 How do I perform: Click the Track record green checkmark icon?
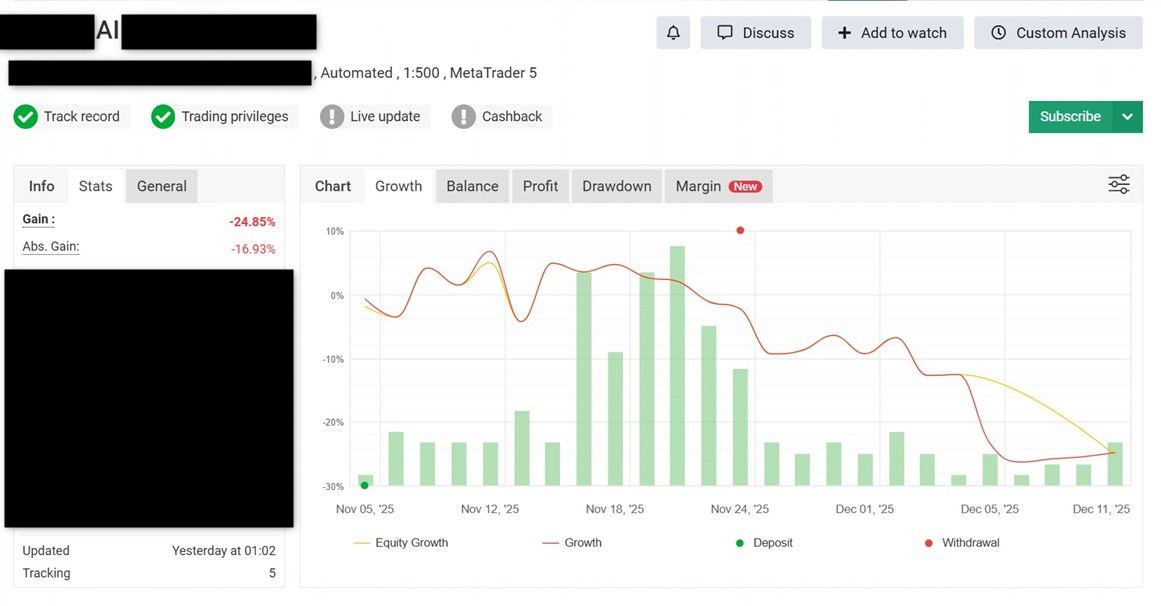[x=26, y=117]
